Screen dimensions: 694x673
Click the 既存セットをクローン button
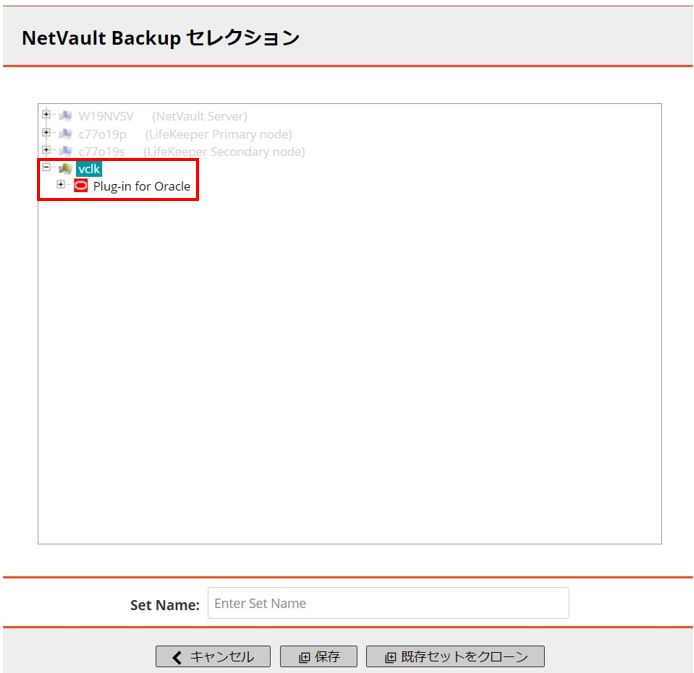(455, 657)
